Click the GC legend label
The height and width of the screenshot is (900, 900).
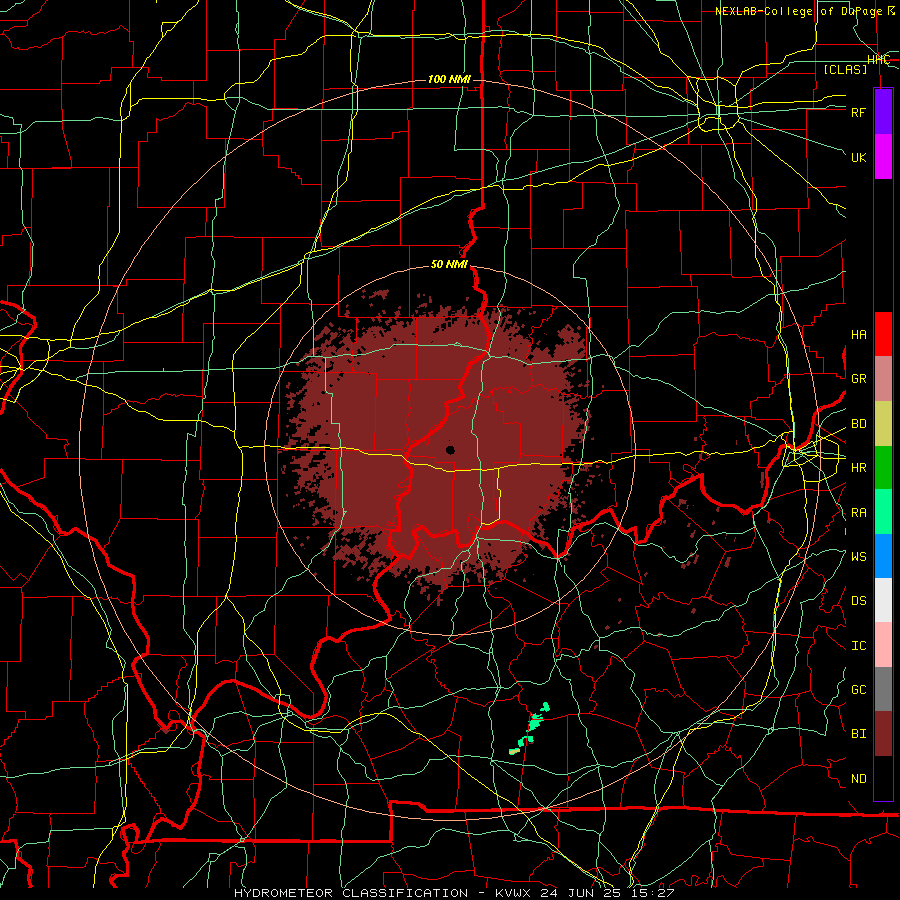tap(858, 690)
